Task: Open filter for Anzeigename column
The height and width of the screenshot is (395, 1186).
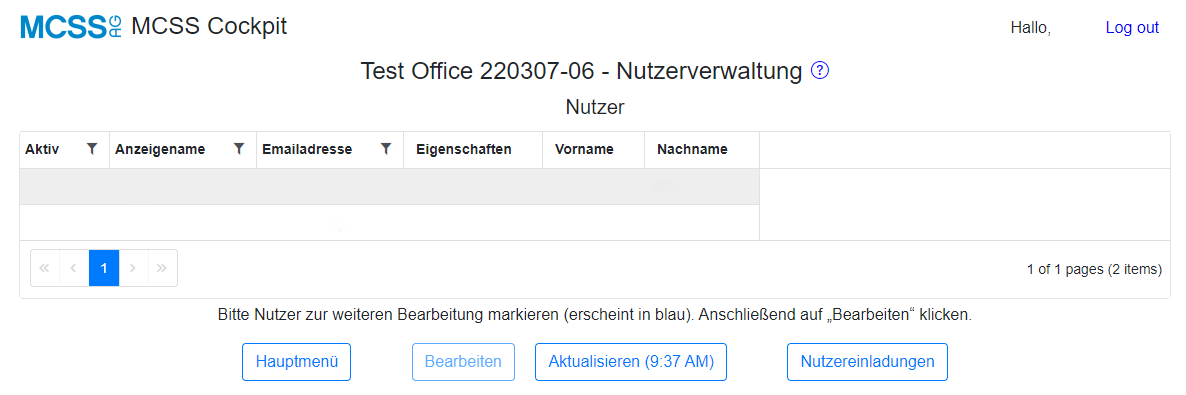Action: (x=239, y=149)
